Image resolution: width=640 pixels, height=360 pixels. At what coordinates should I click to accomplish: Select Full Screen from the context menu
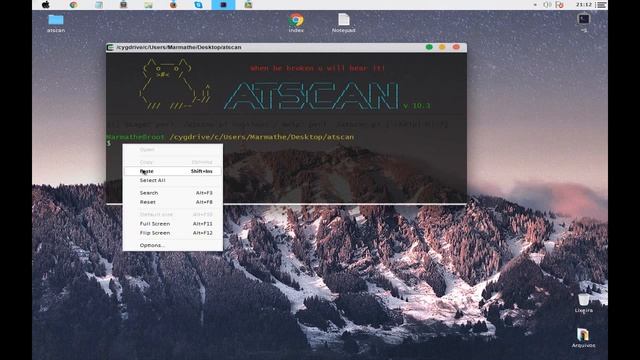click(x=173, y=224)
